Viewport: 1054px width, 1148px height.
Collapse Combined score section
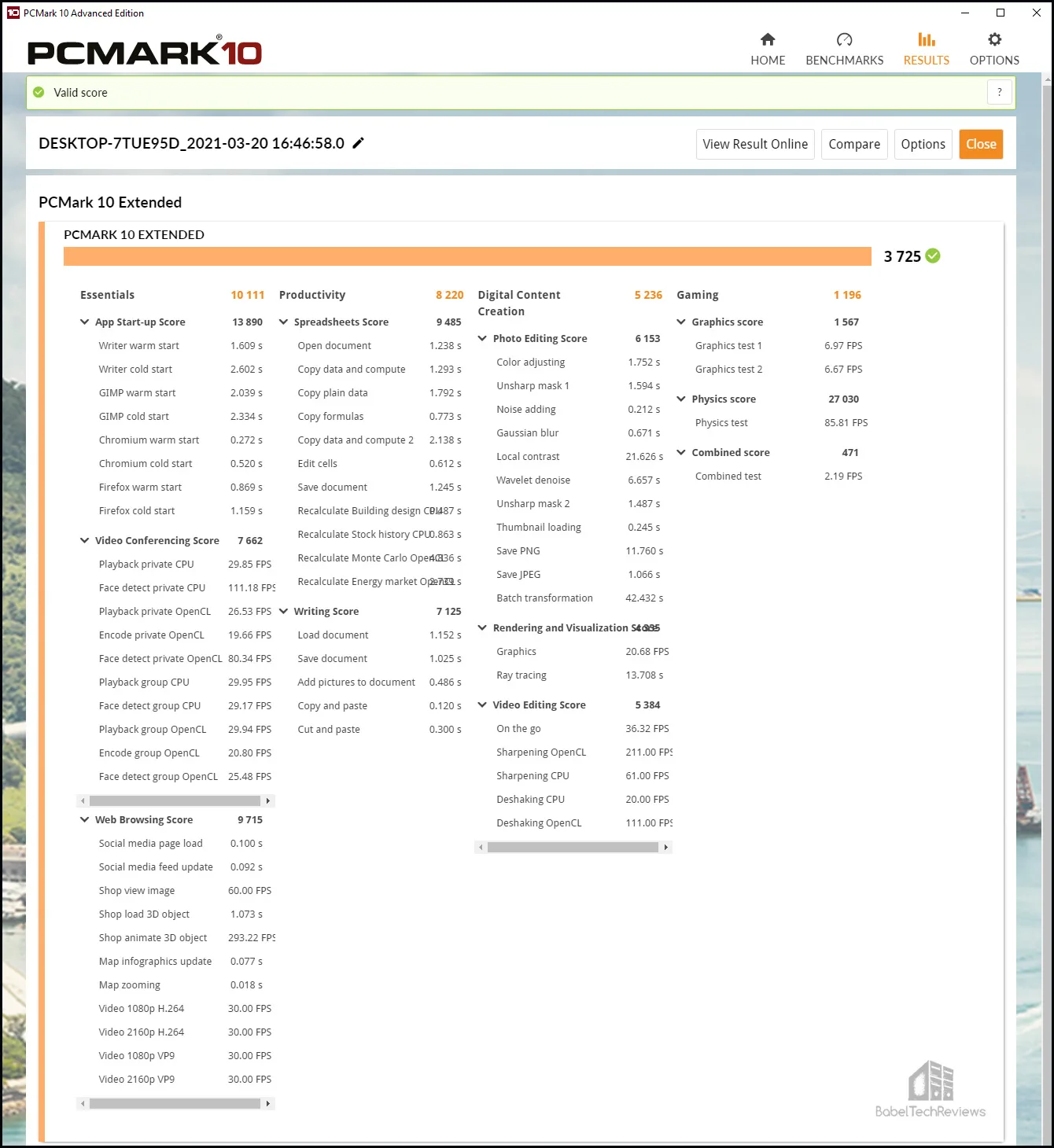pos(681,452)
